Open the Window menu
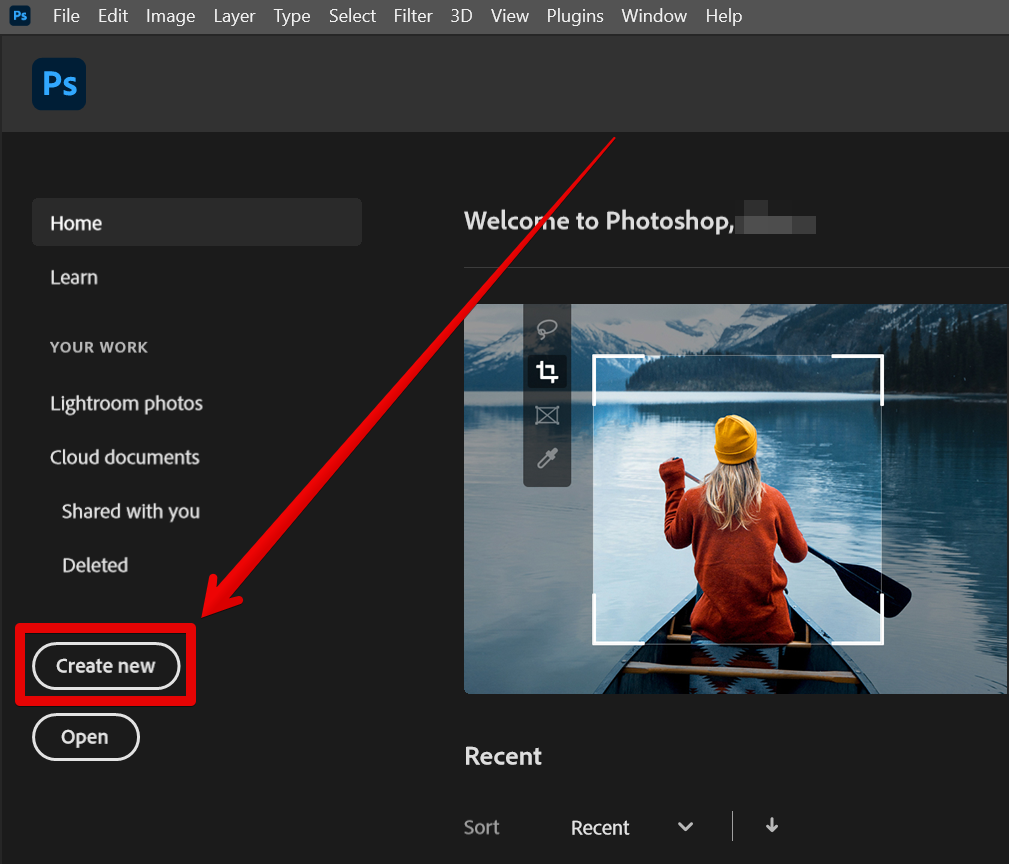The height and width of the screenshot is (864, 1009). [654, 16]
